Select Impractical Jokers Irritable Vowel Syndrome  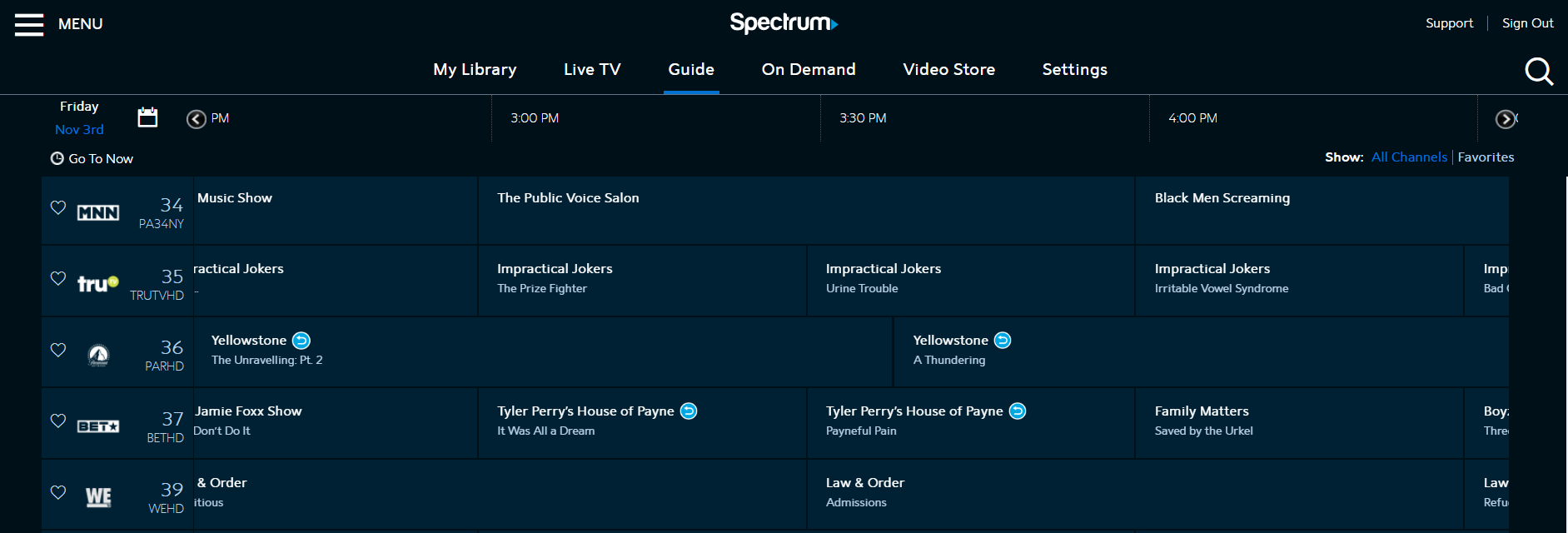[x=1299, y=281]
